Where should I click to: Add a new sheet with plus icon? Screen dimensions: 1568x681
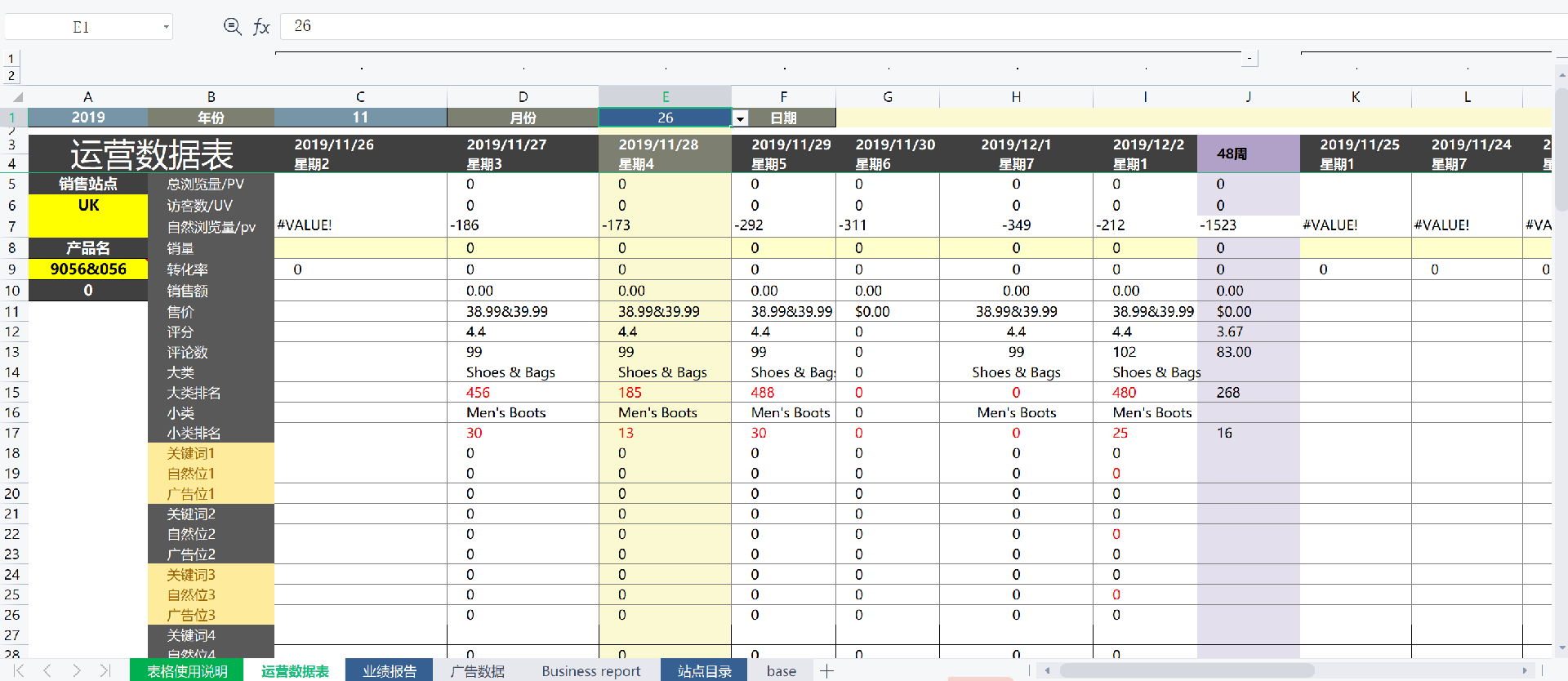(826, 670)
